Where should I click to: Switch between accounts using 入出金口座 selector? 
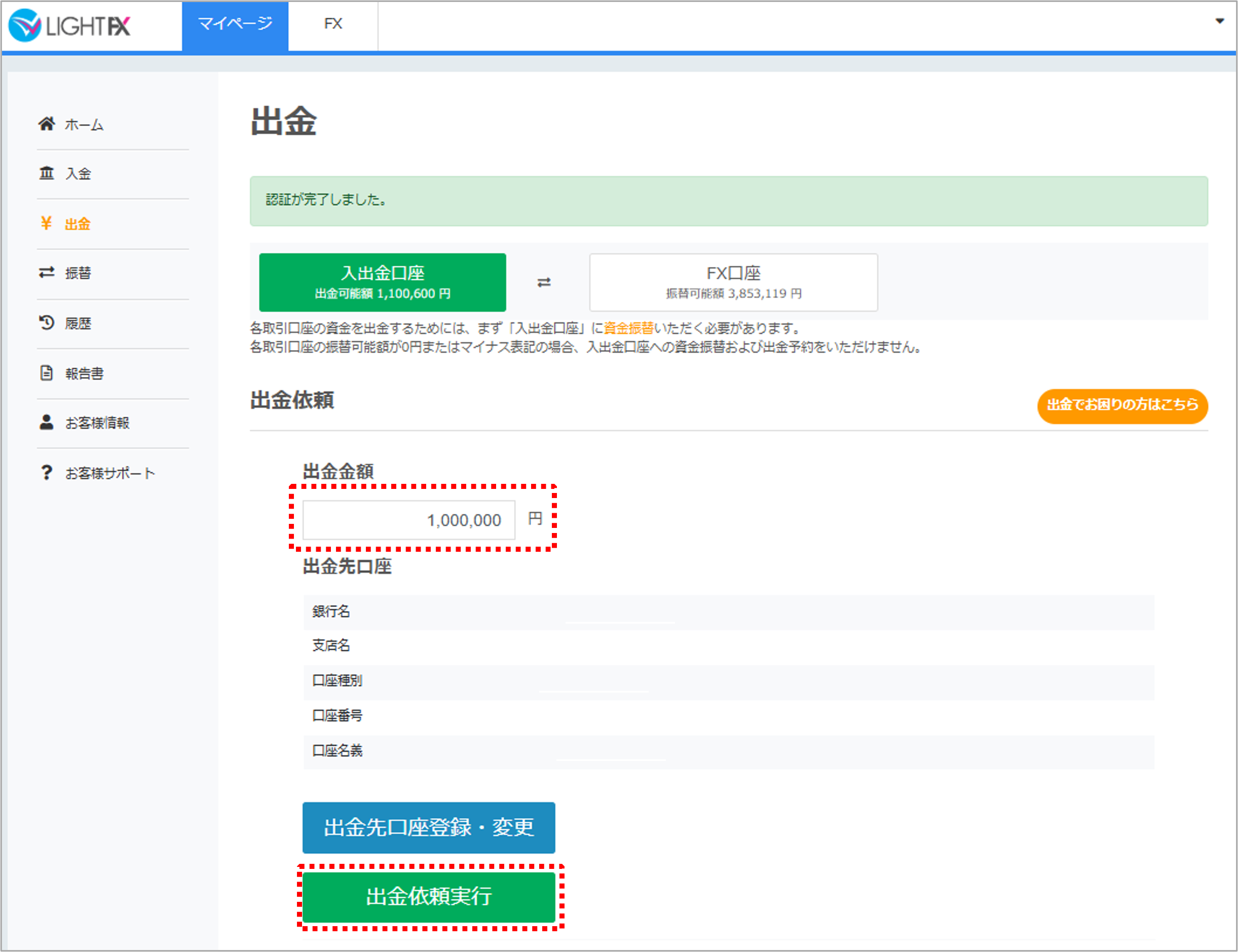[383, 282]
